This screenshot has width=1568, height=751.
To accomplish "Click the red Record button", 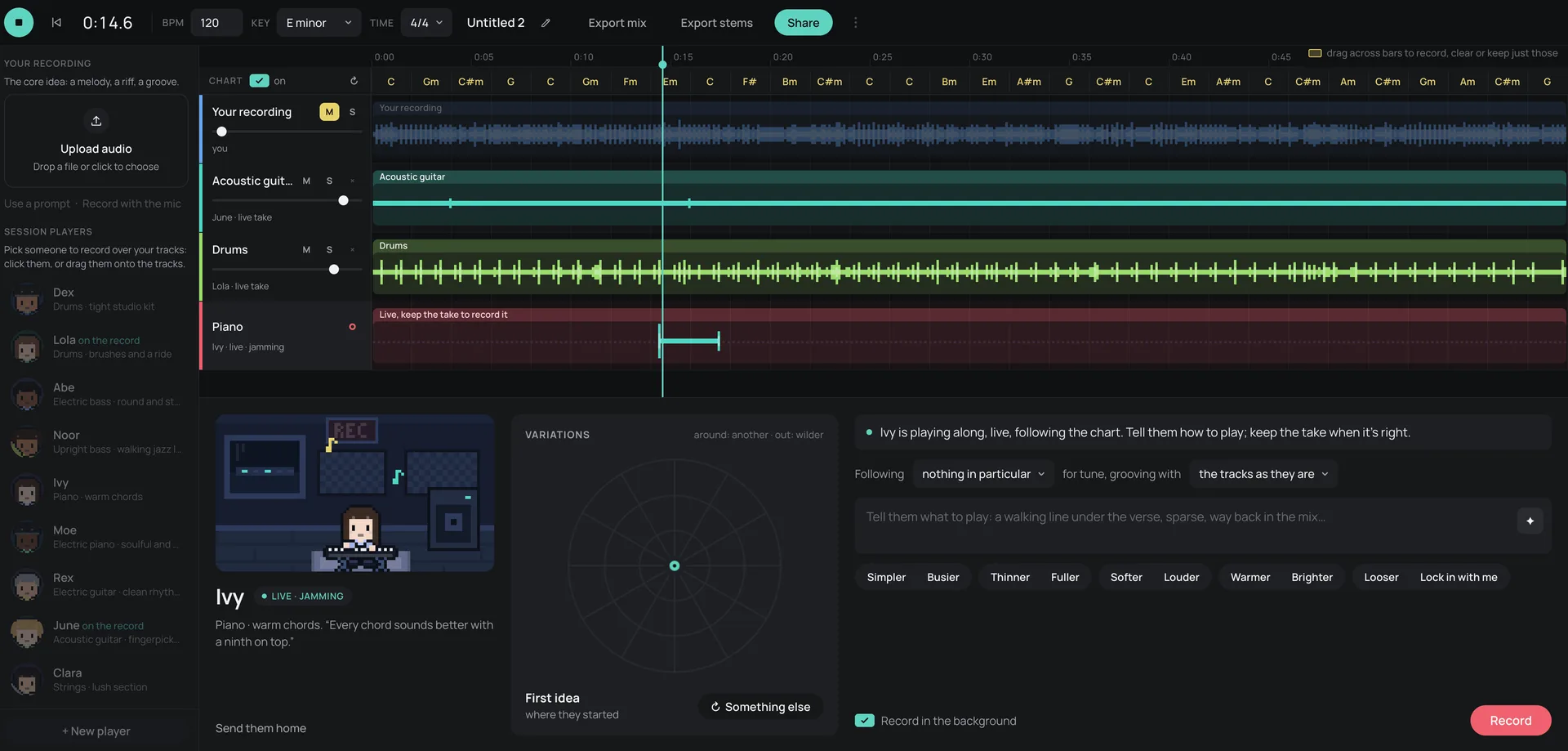I will point(1510,721).
